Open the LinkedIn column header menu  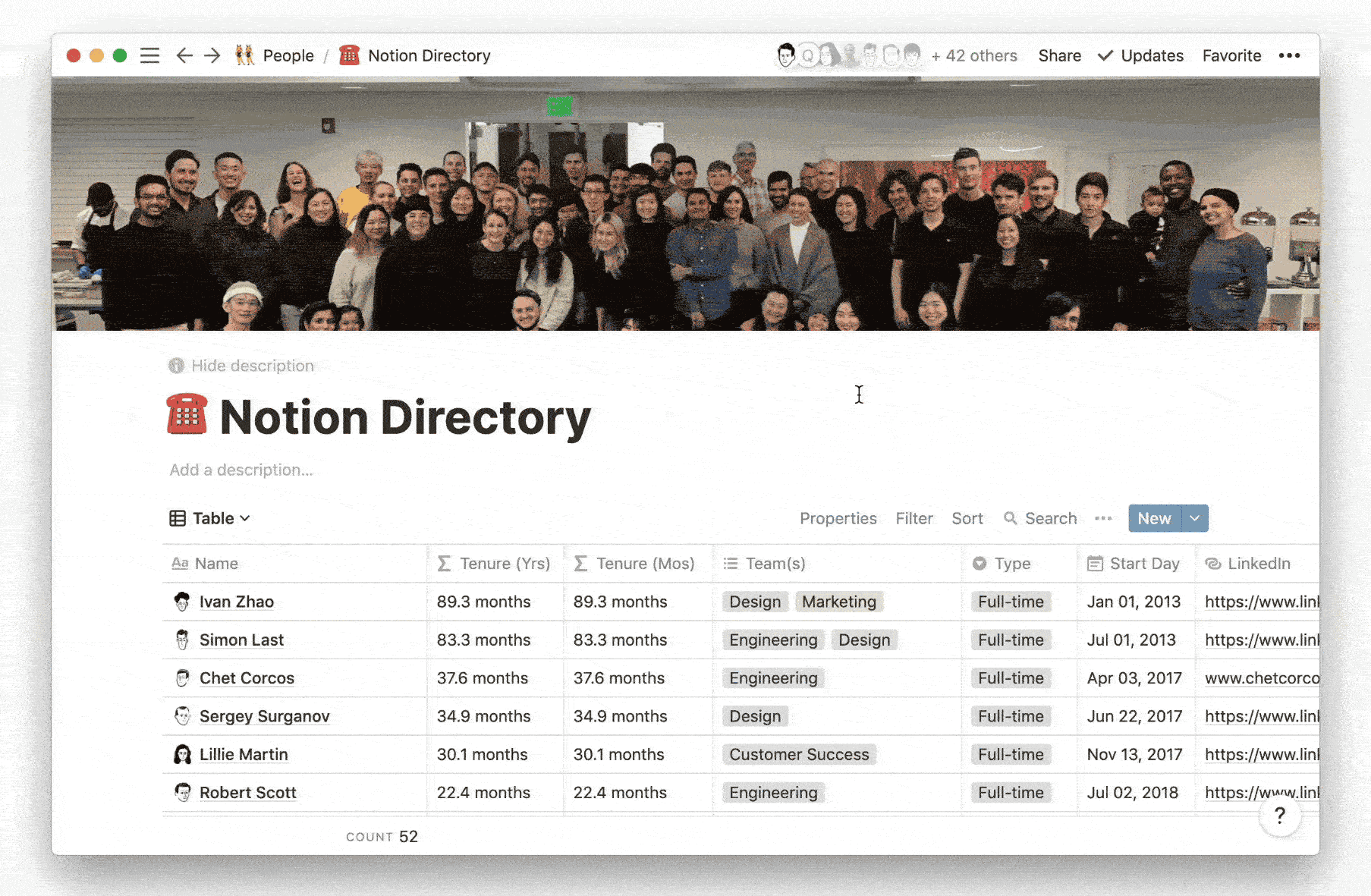click(x=1257, y=564)
